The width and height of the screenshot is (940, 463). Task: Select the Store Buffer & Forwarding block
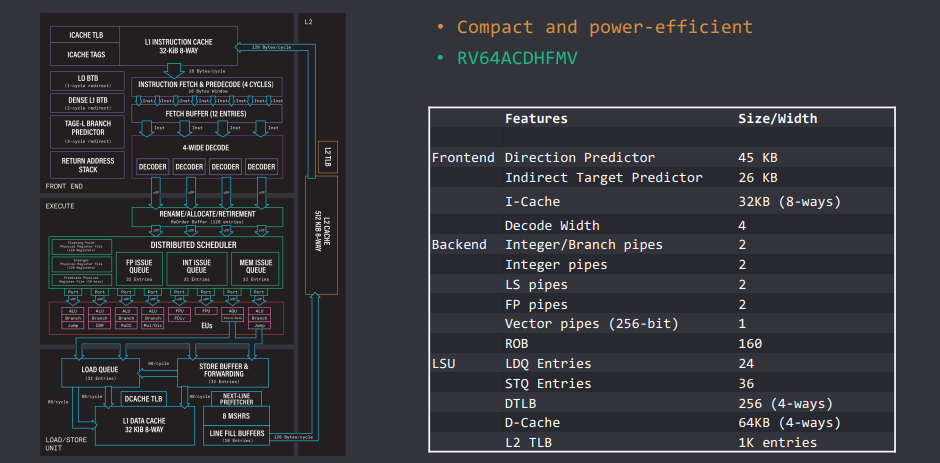pyautogui.click(x=223, y=372)
